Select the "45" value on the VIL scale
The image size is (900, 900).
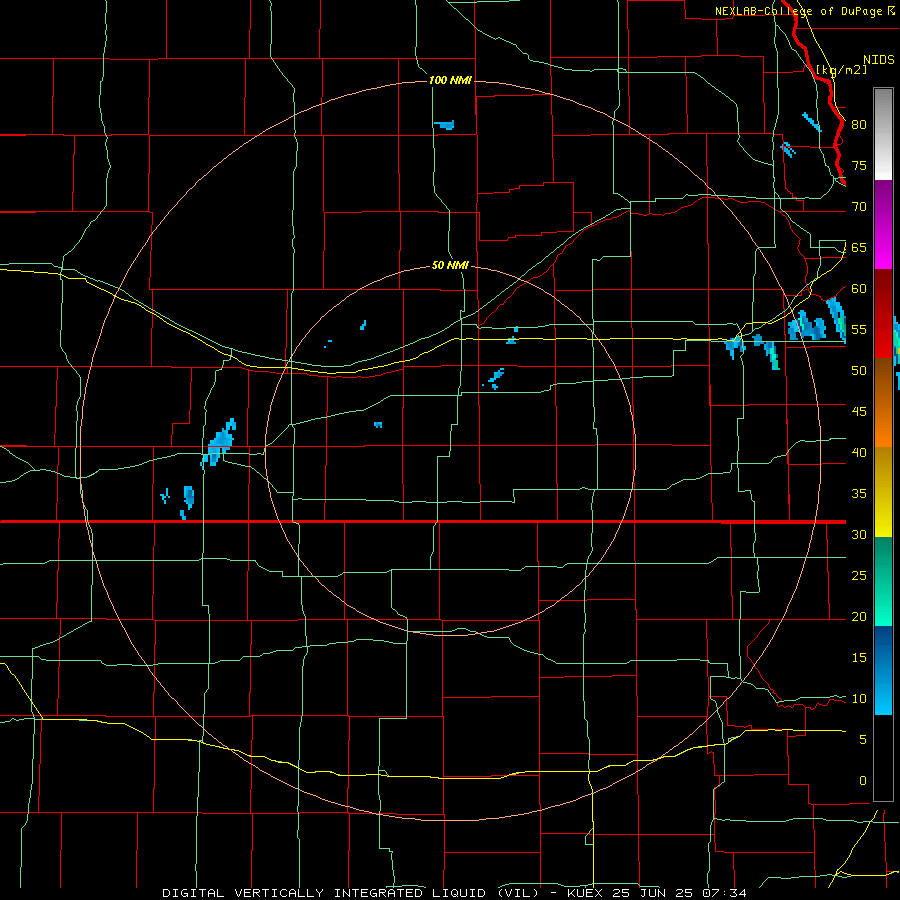(x=859, y=412)
